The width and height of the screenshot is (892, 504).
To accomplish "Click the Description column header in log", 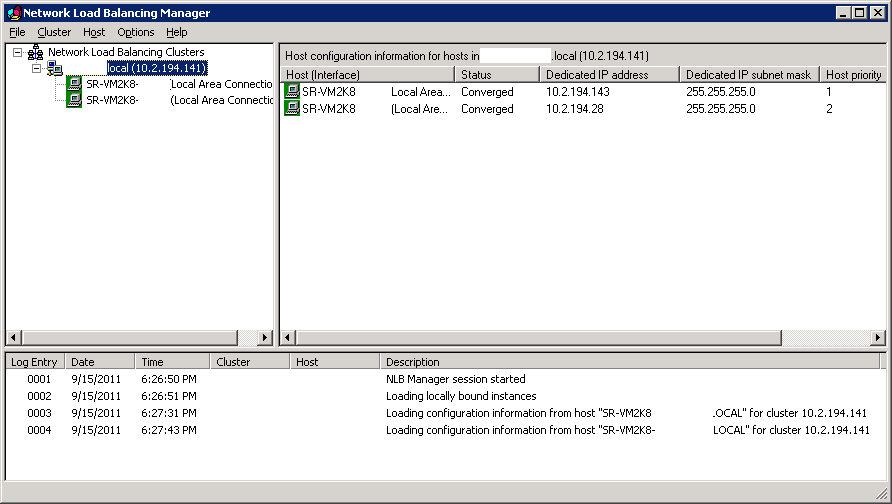I will 630,362.
